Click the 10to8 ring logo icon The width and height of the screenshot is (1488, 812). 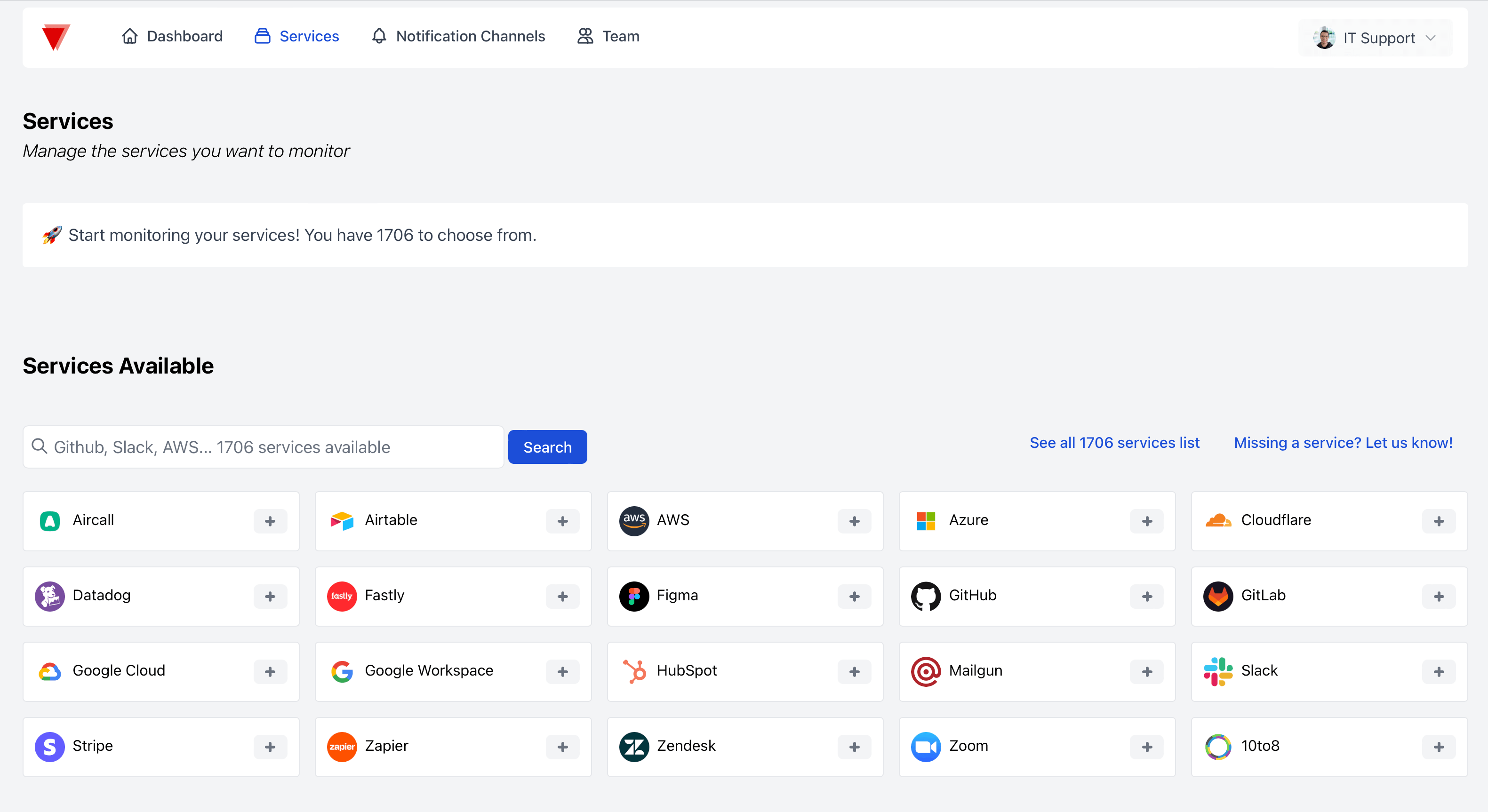(1218, 747)
